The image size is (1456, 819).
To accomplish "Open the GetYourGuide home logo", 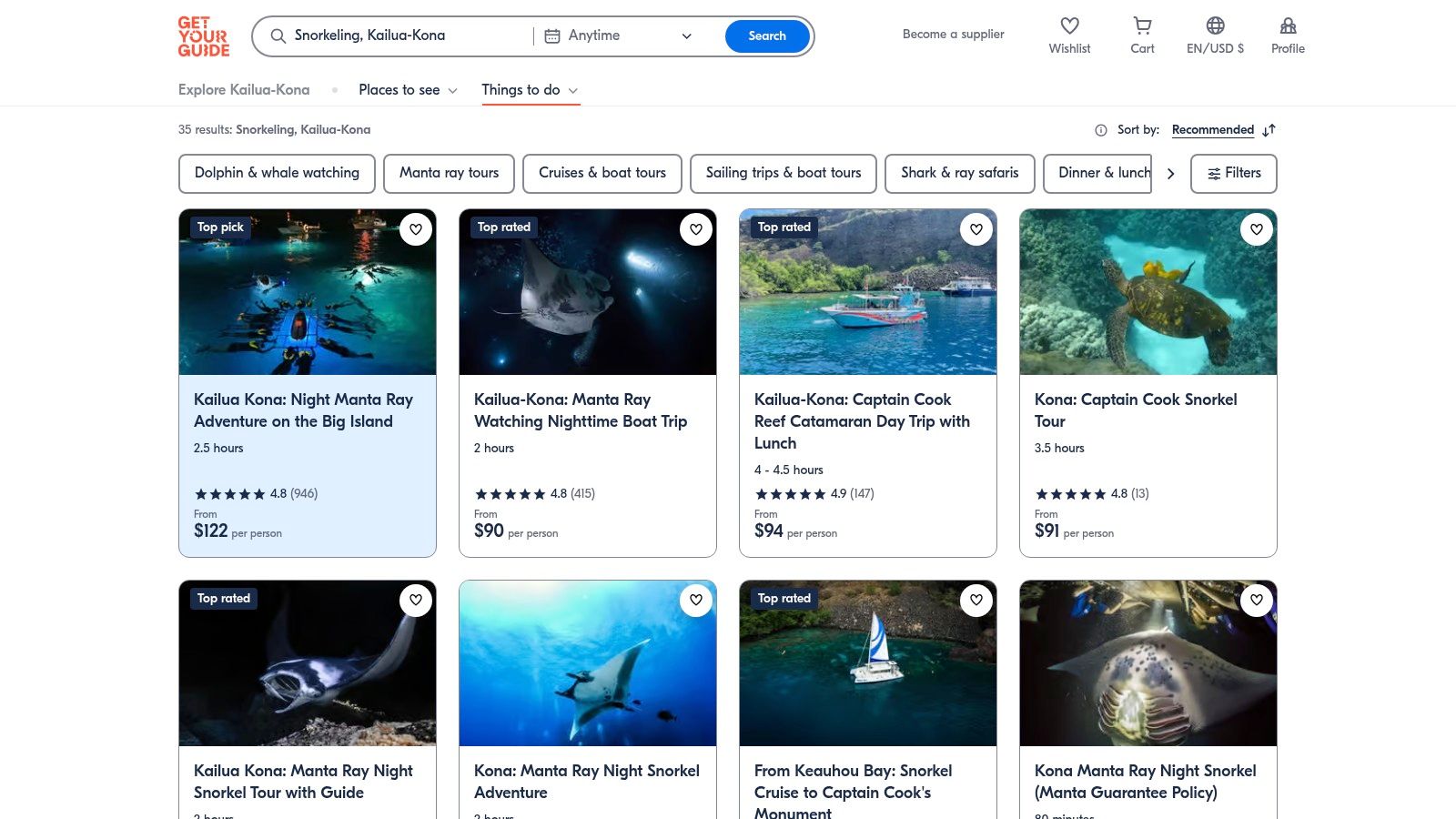I will pyautogui.click(x=203, y=36).
